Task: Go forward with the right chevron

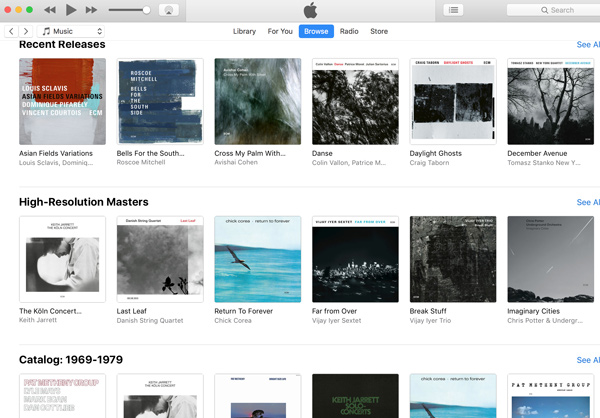Action: pyautogui.click(x=26, y=31)
